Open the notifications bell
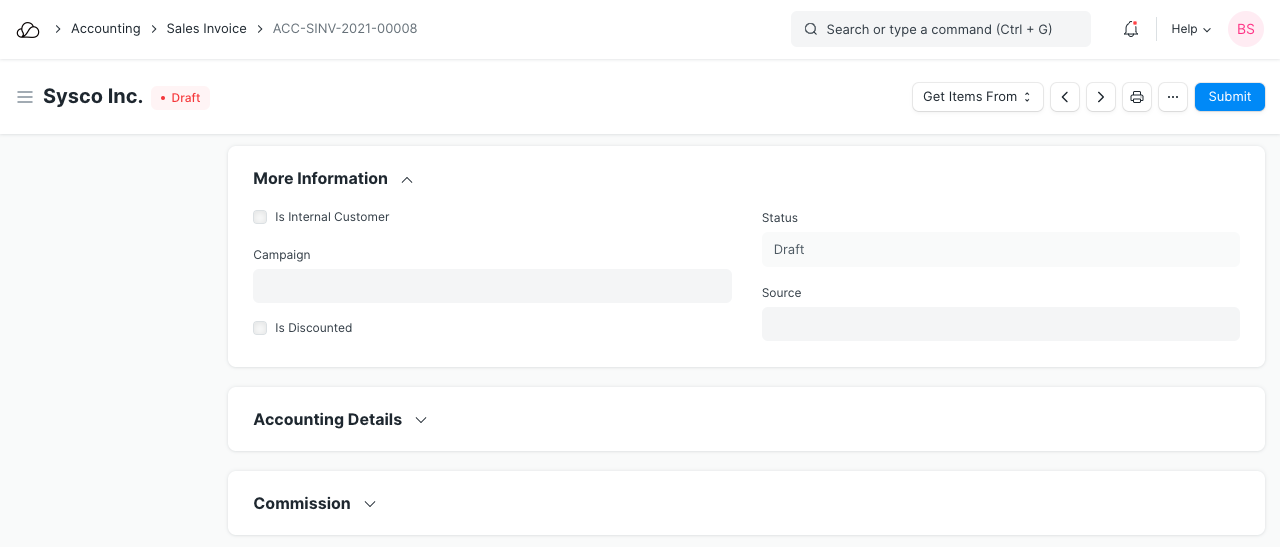Image resolution: width=1280 pixels, height=547 pixels. point(1131,30)
